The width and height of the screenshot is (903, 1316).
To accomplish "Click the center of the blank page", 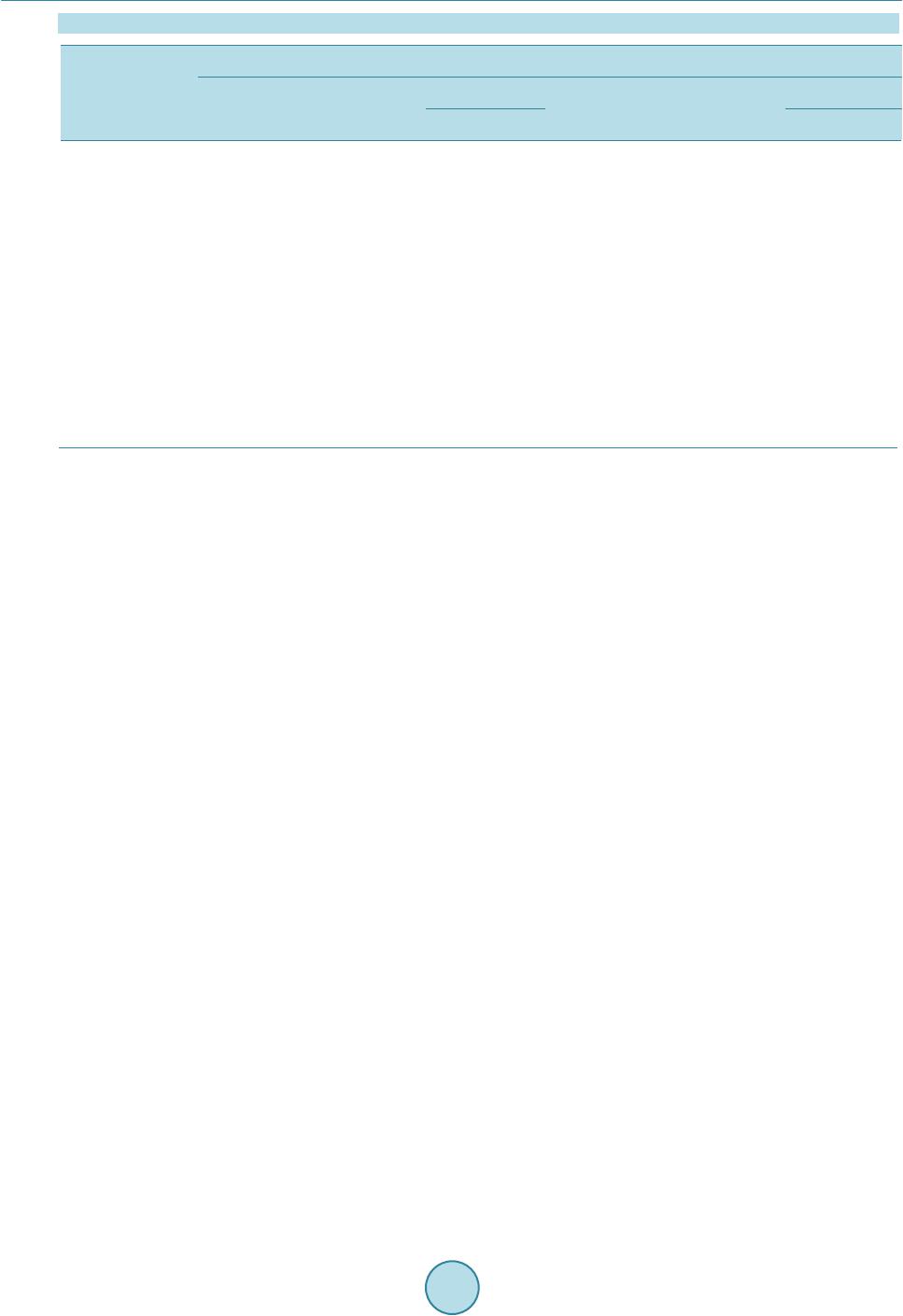I will (452, 658).
